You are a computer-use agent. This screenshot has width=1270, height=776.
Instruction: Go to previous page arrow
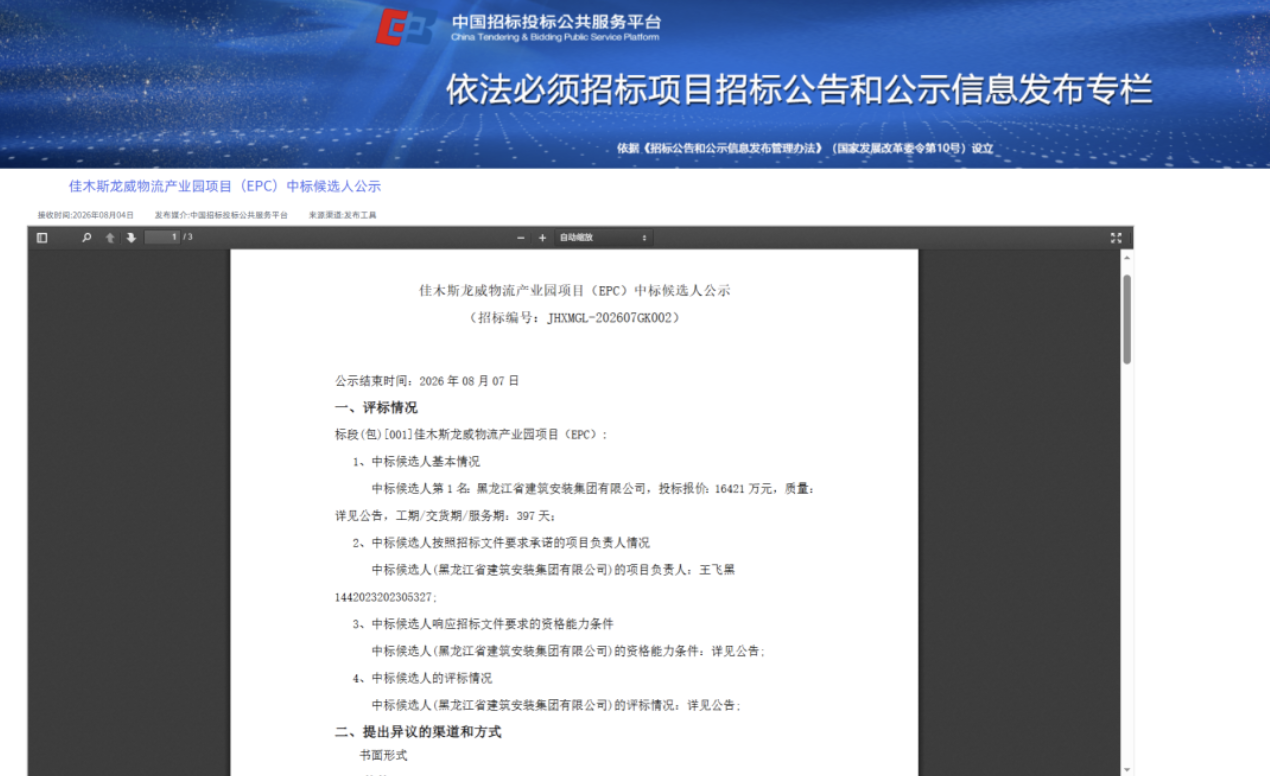pos(110,238)
